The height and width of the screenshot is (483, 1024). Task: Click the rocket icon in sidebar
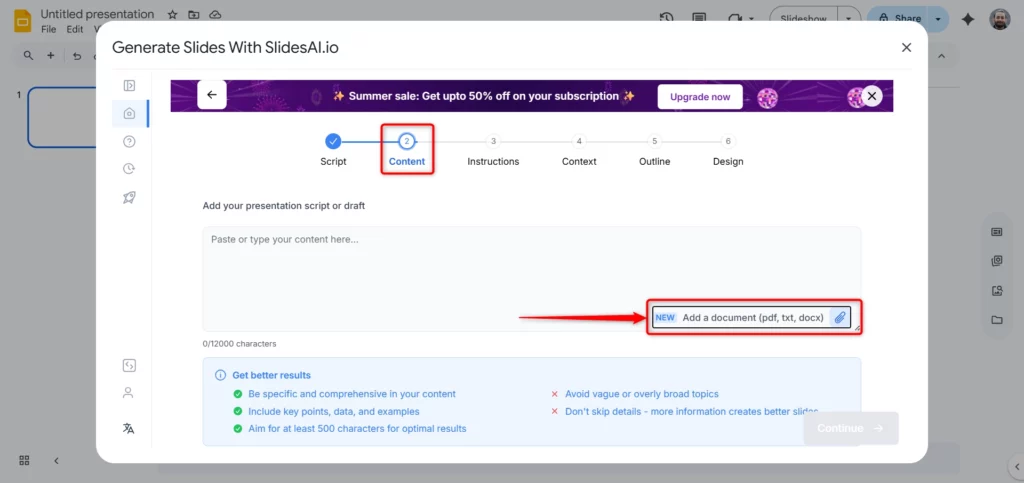(x=129, y=197)
